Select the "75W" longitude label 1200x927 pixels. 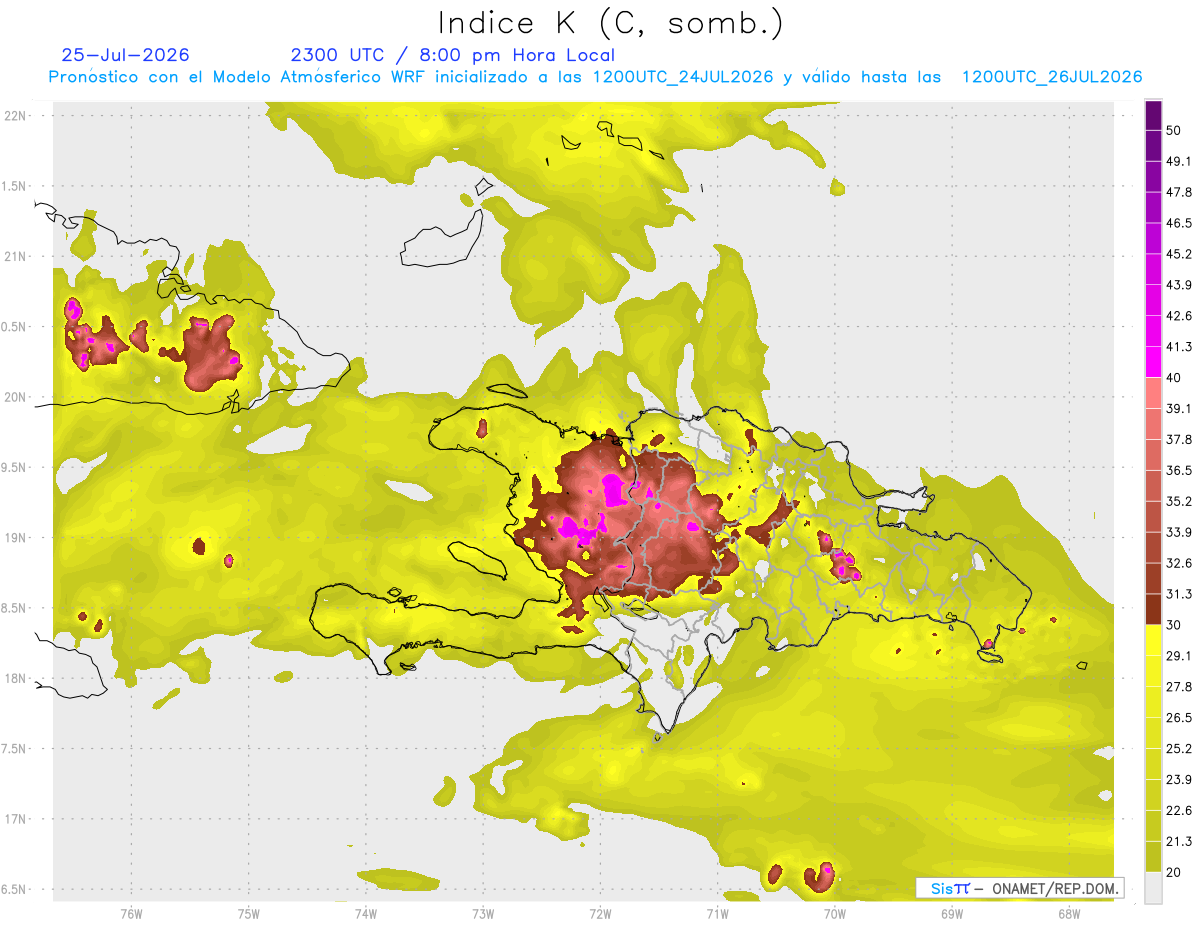(248, 913)
